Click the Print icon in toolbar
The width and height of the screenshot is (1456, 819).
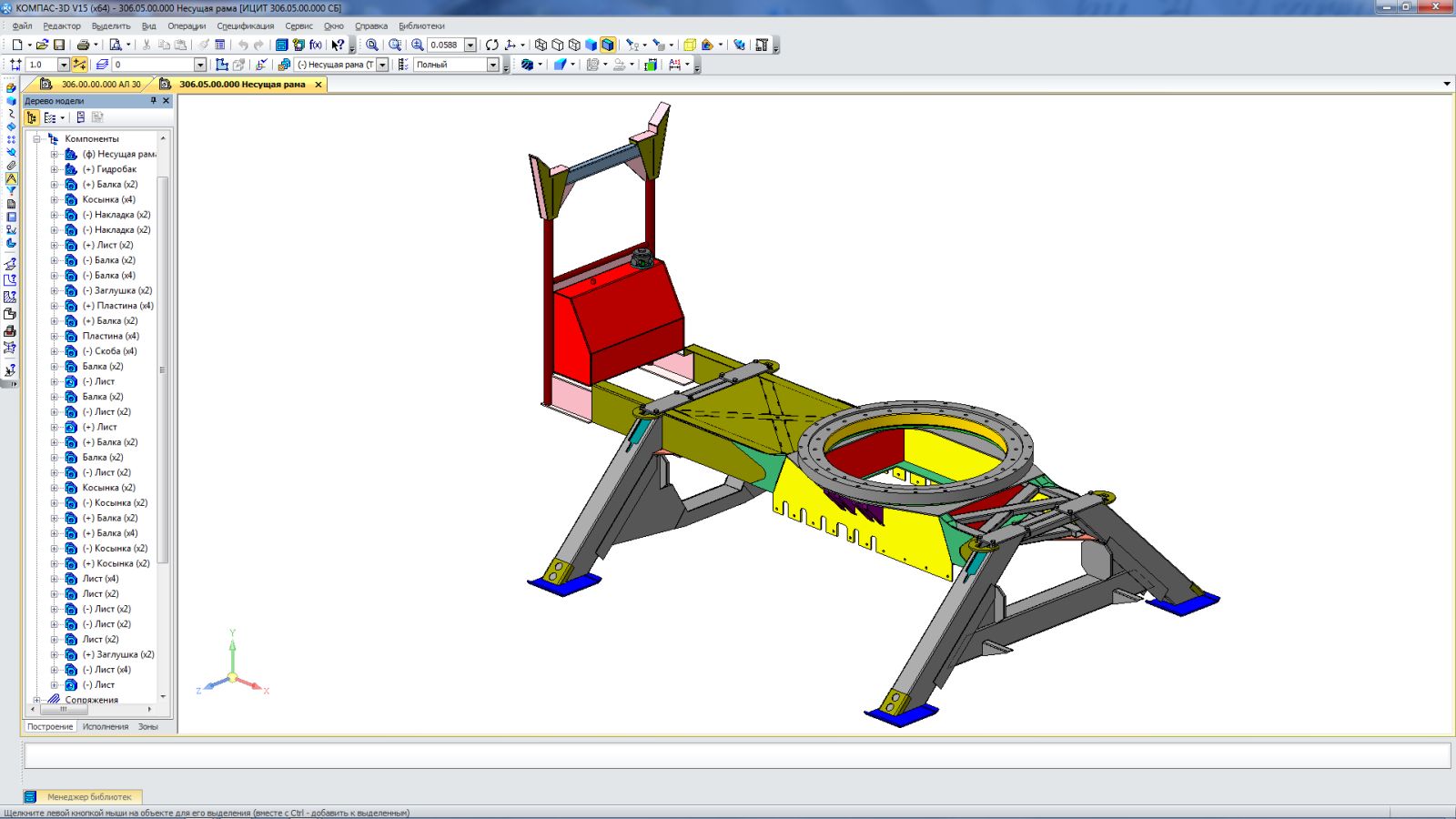coord(83,45)
